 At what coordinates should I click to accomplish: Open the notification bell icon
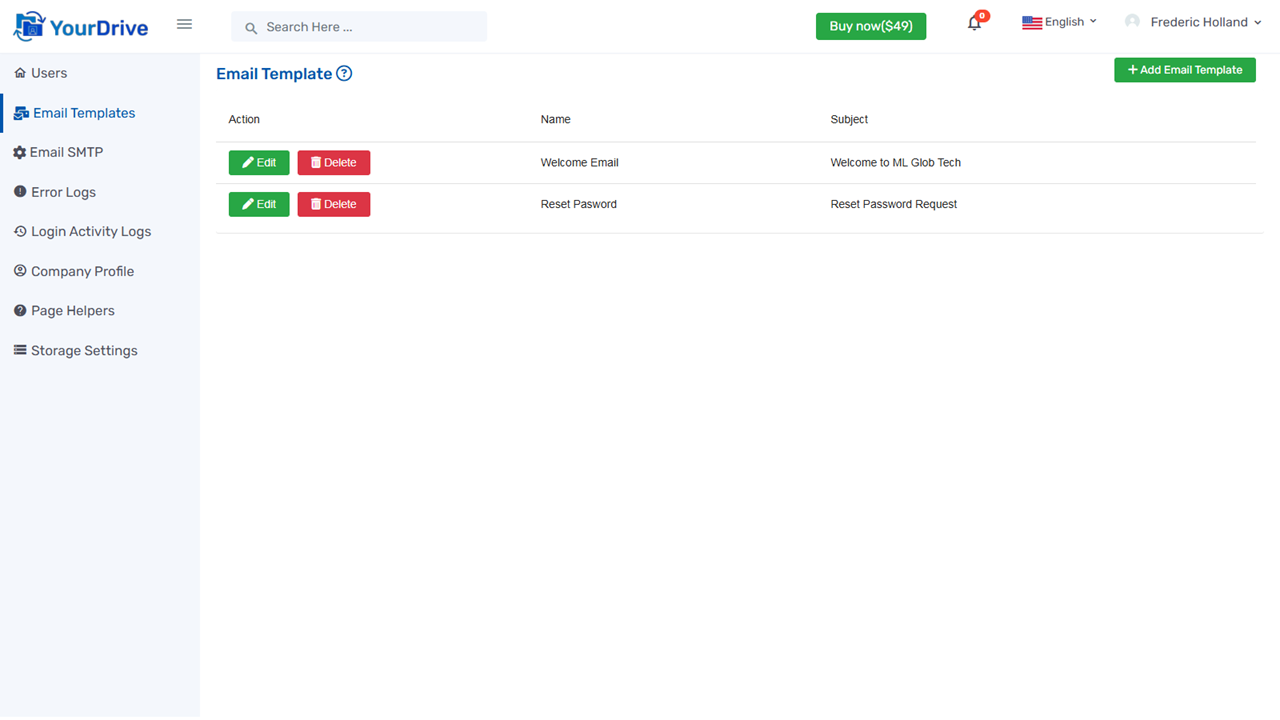pos(973,22)
